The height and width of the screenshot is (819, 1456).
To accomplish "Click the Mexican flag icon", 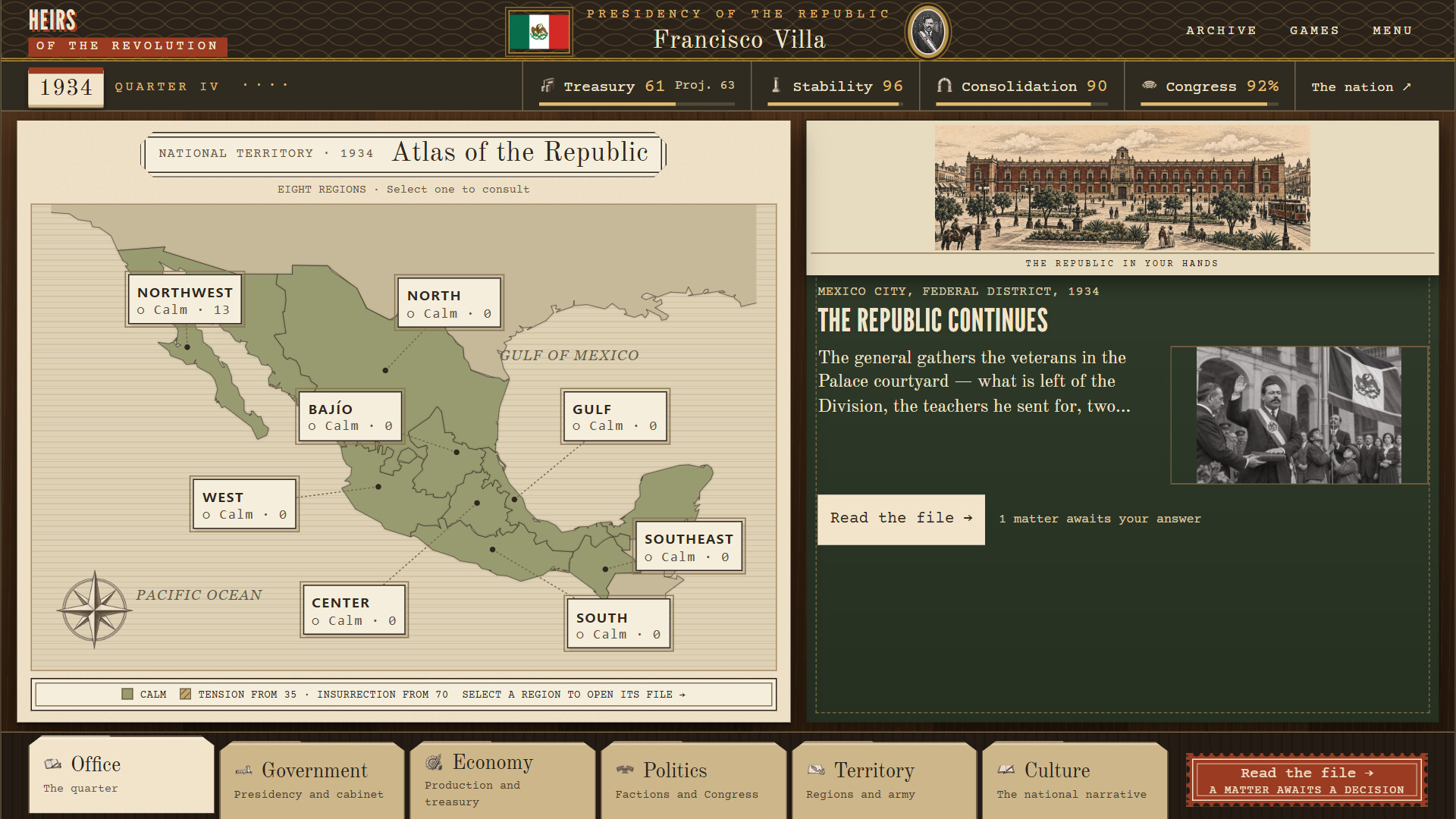I will point(539,32).
